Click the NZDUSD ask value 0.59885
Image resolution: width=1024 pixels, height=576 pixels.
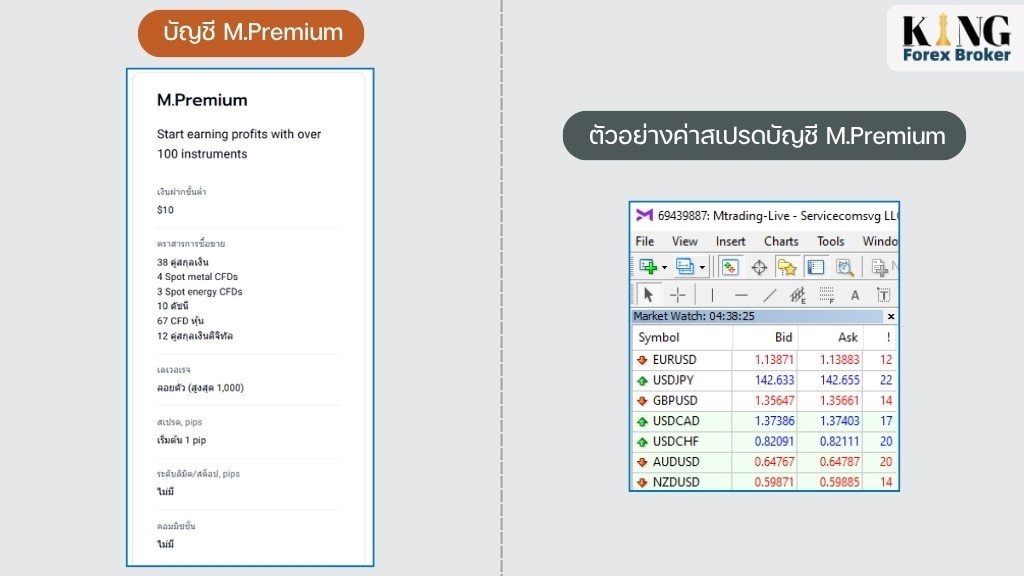[x=840, y=482]
